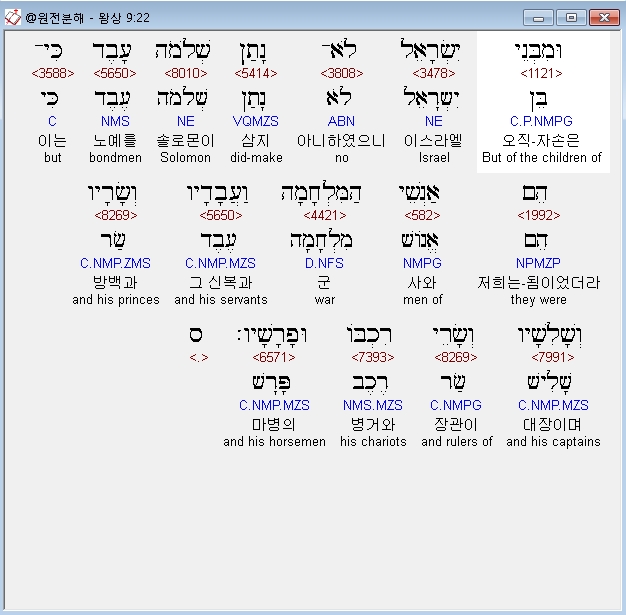This screenshot has height=615, width=626.
Task: Click Korean gloss 저희는-됨이었더라
Action: point(539,283)
